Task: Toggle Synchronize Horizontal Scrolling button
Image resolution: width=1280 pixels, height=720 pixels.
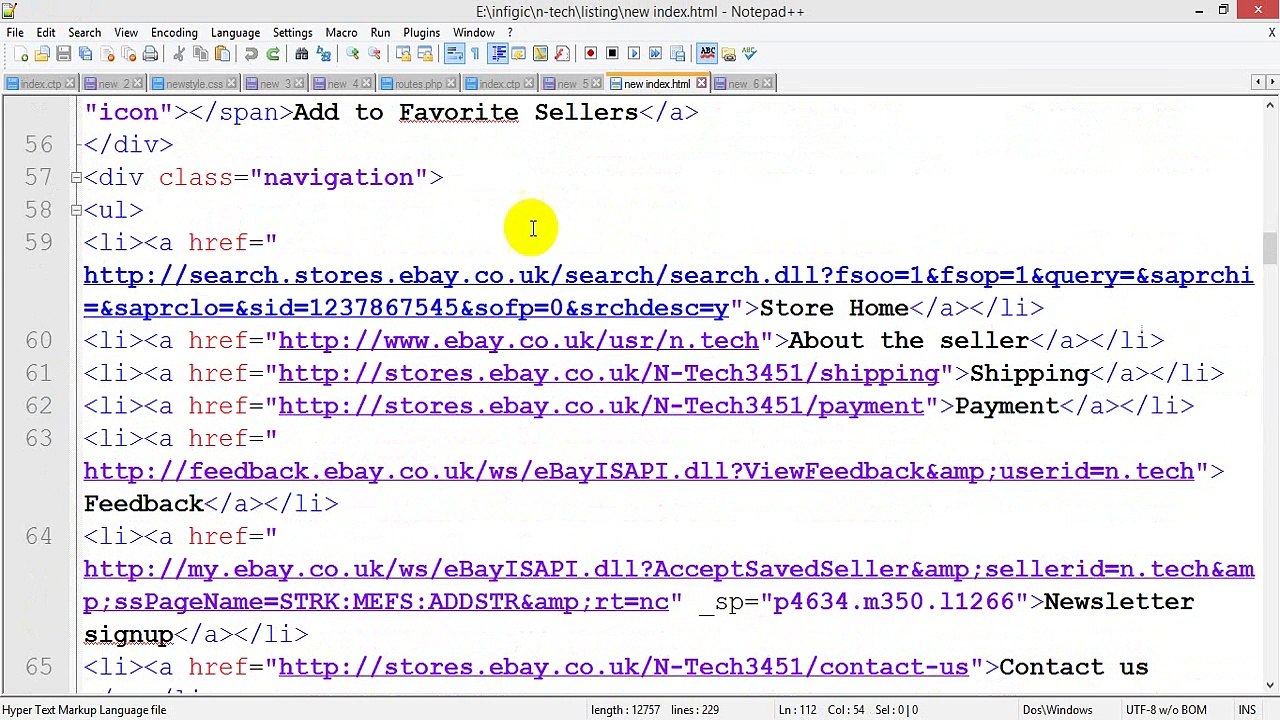Action: click(425, 54)
